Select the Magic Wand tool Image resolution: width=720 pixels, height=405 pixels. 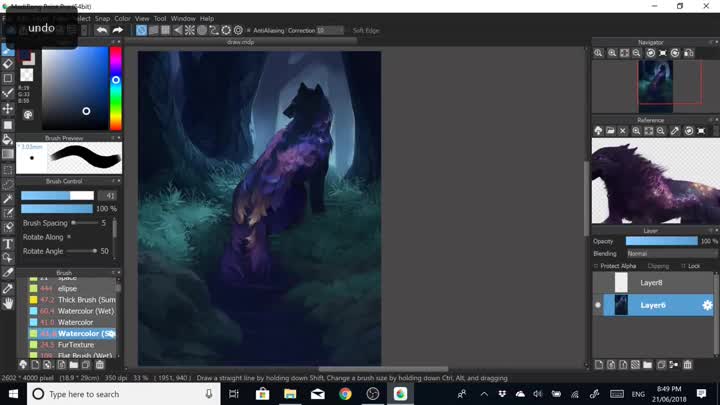8,198
